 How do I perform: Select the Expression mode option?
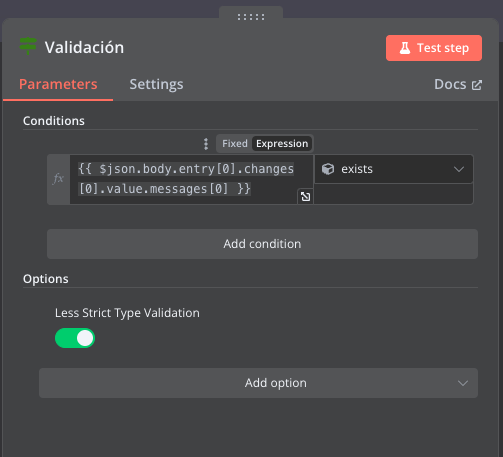pyautogui.click(x=282, y=144)
